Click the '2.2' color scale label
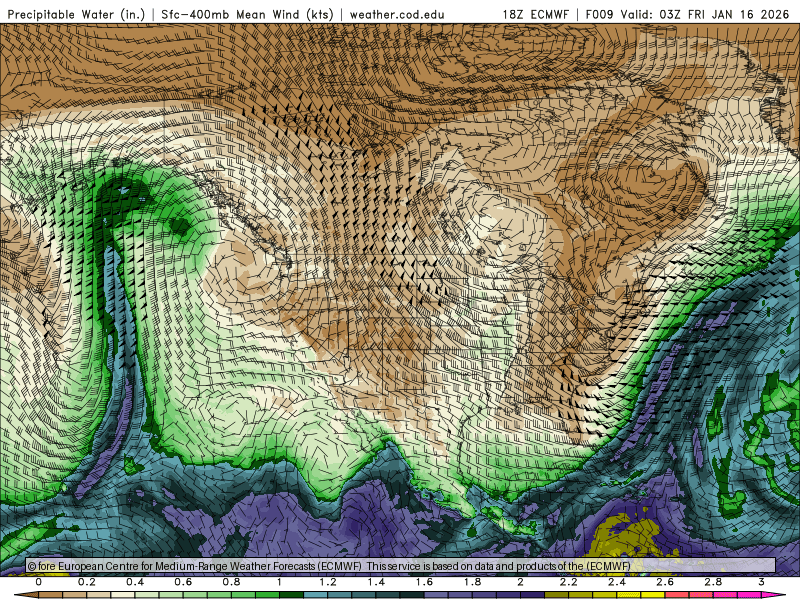The height and width of the screenshot is (600, 800). click(568, 582)
